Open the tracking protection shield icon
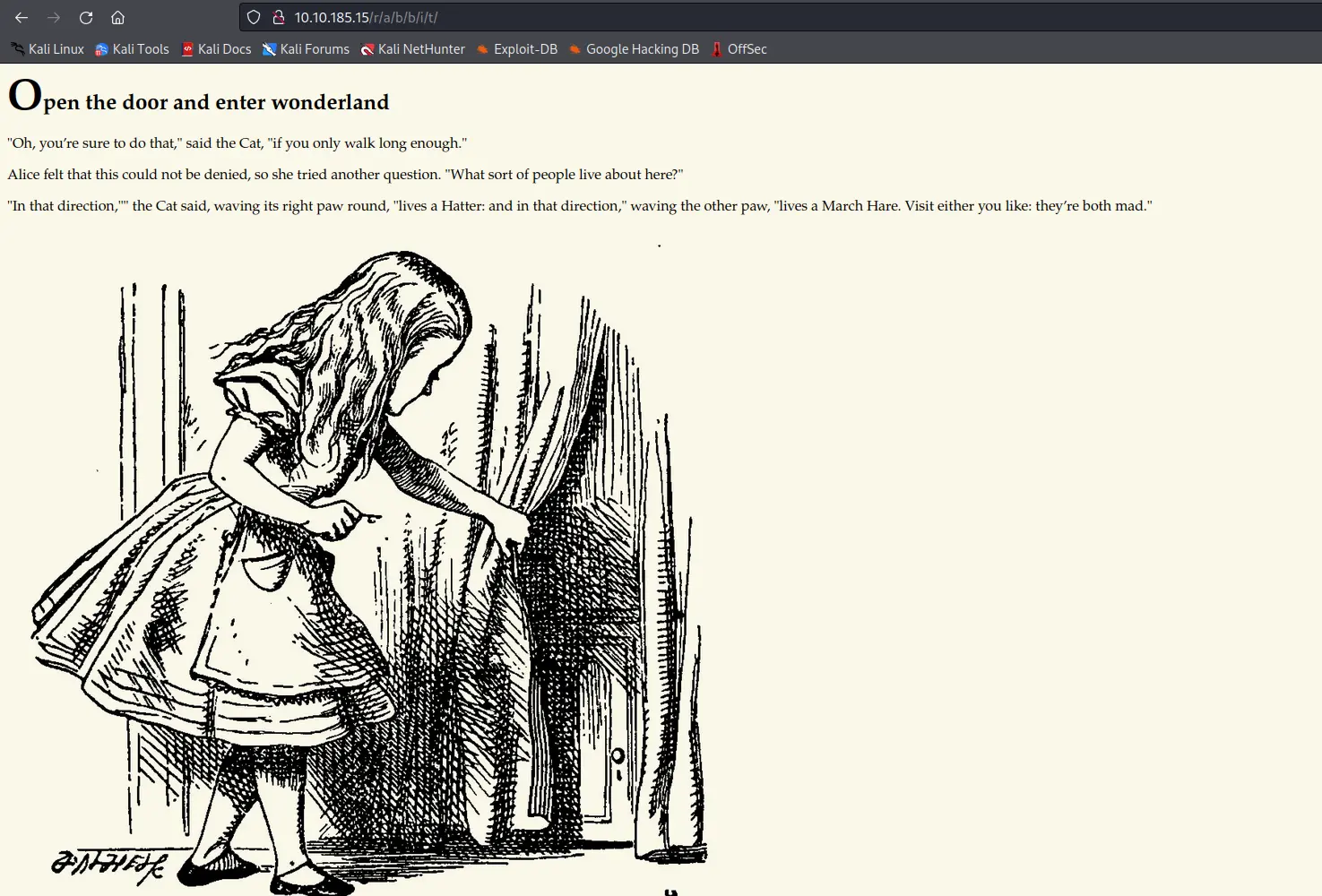 tap(254, 17)
